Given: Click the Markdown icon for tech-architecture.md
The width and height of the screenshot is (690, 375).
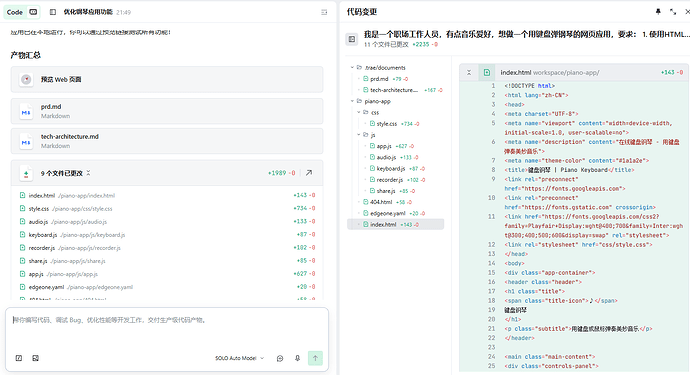Looking at the screenshot, I should pyautogui.click(x=26, y=141).
